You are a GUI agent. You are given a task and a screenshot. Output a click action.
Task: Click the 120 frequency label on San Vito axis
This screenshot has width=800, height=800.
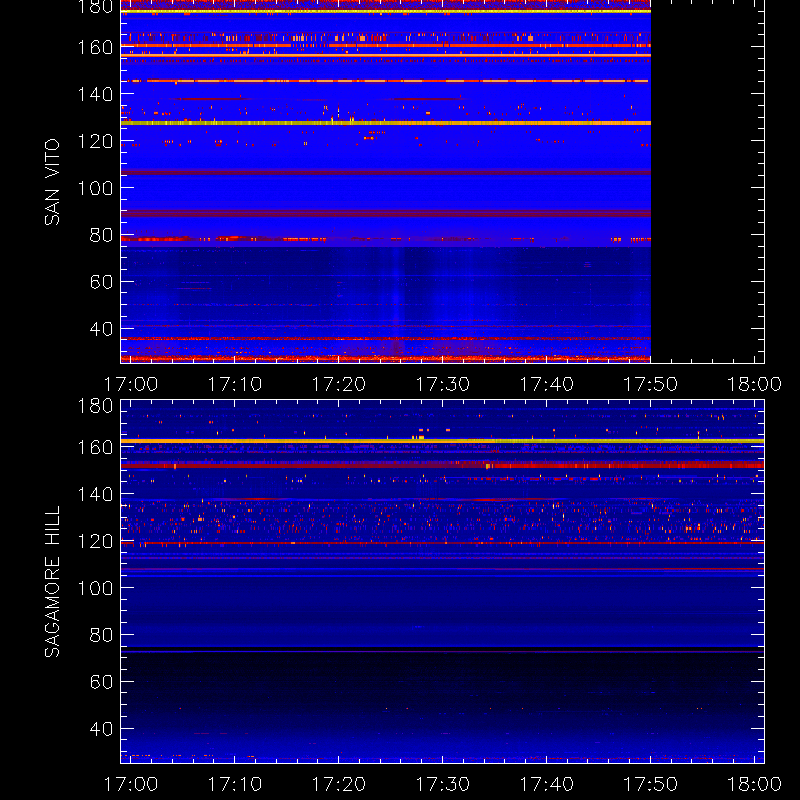point(95,141)
